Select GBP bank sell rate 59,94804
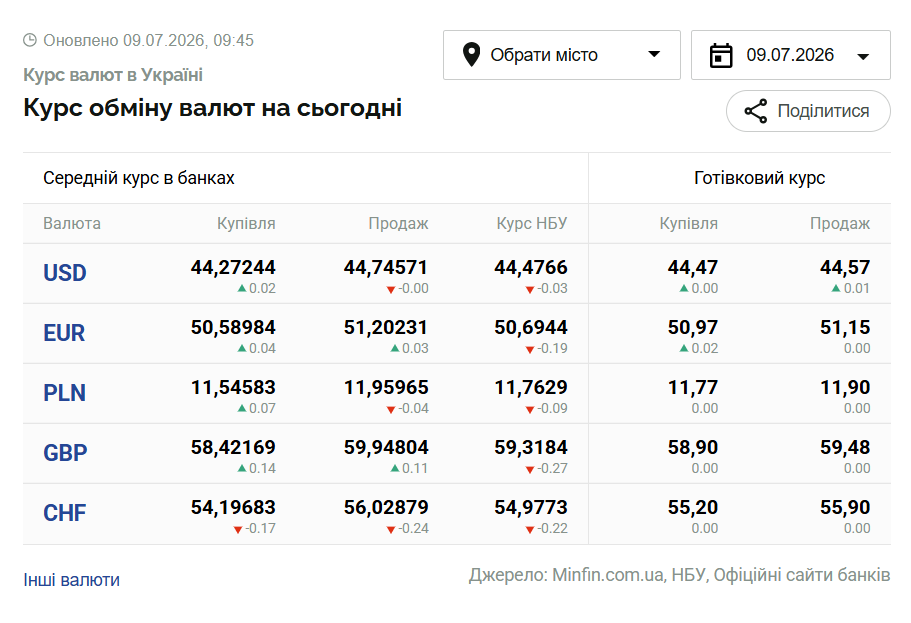 pos(386,447)
